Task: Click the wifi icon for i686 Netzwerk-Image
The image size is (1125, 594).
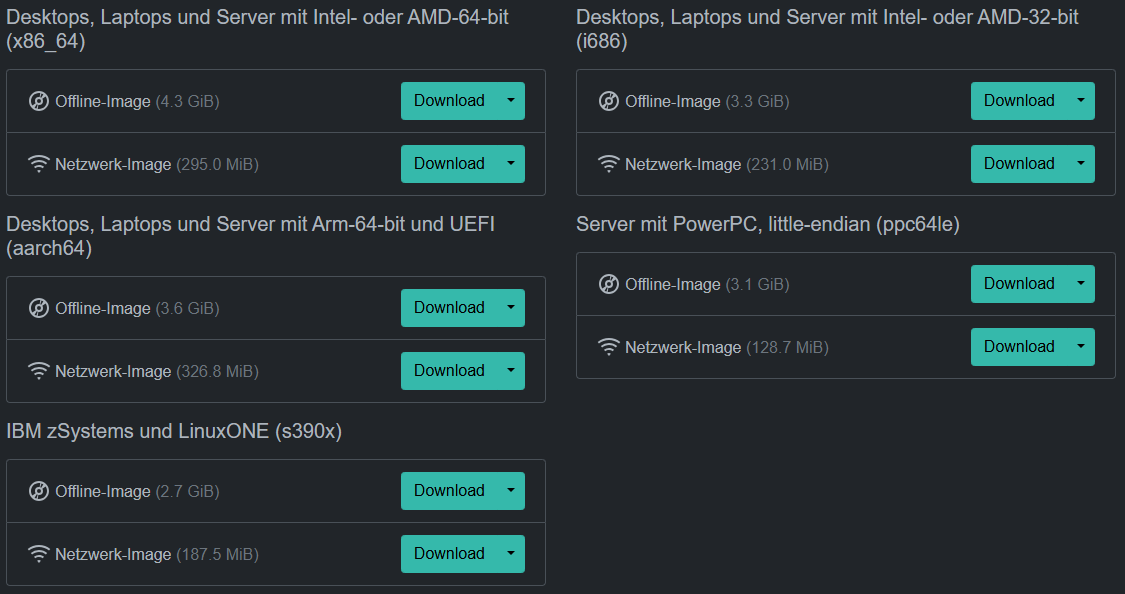Action: click(x=608, y=164)
